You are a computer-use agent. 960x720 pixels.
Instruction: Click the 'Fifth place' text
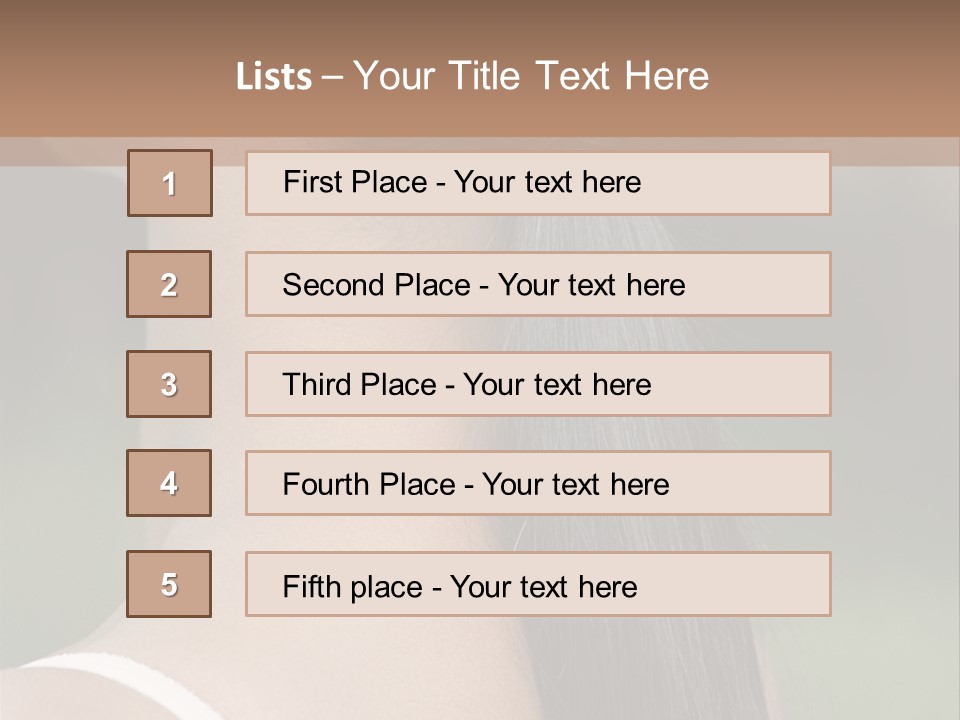[353, 587]
